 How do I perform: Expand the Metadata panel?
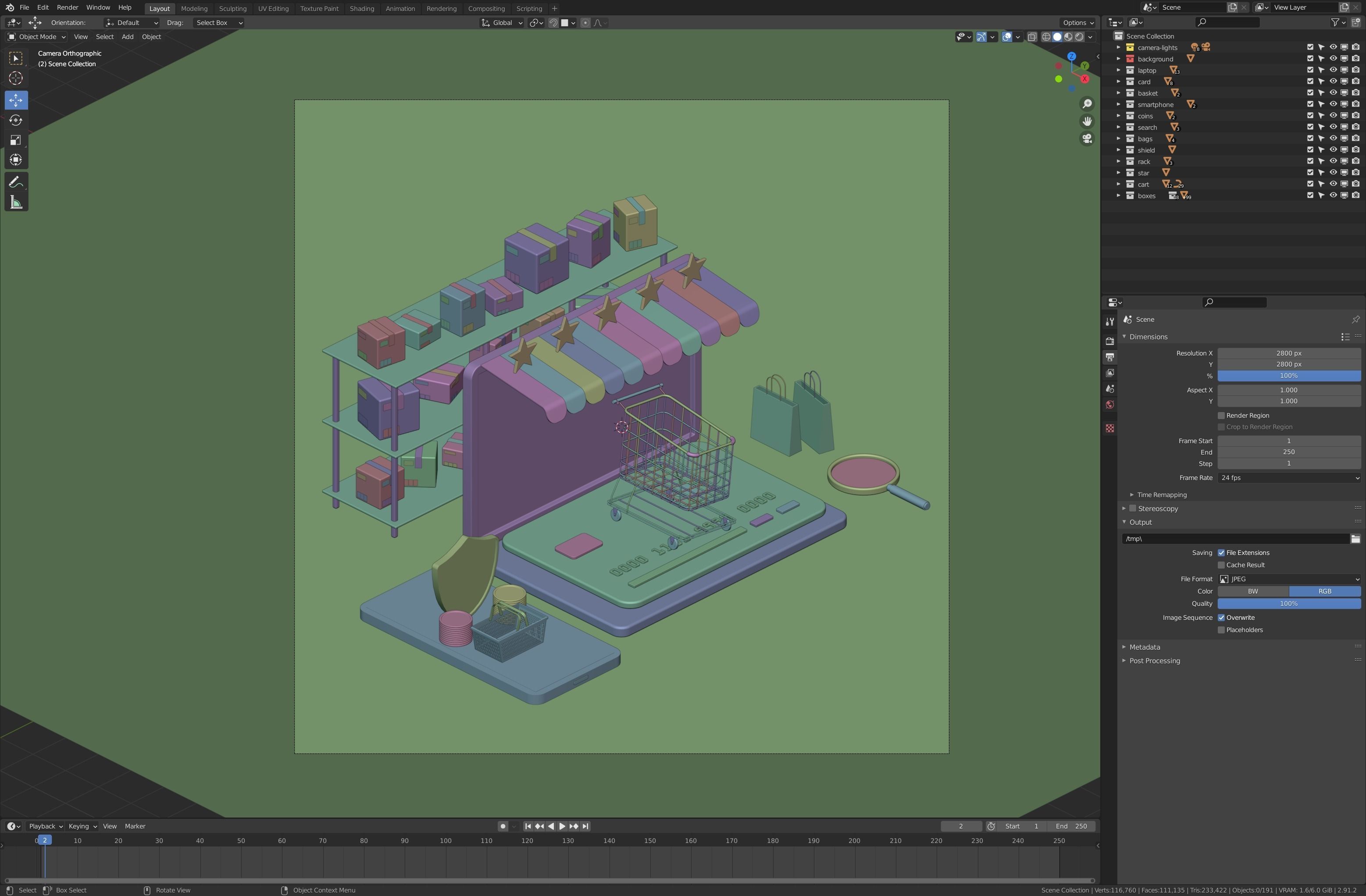(1145, 647)
